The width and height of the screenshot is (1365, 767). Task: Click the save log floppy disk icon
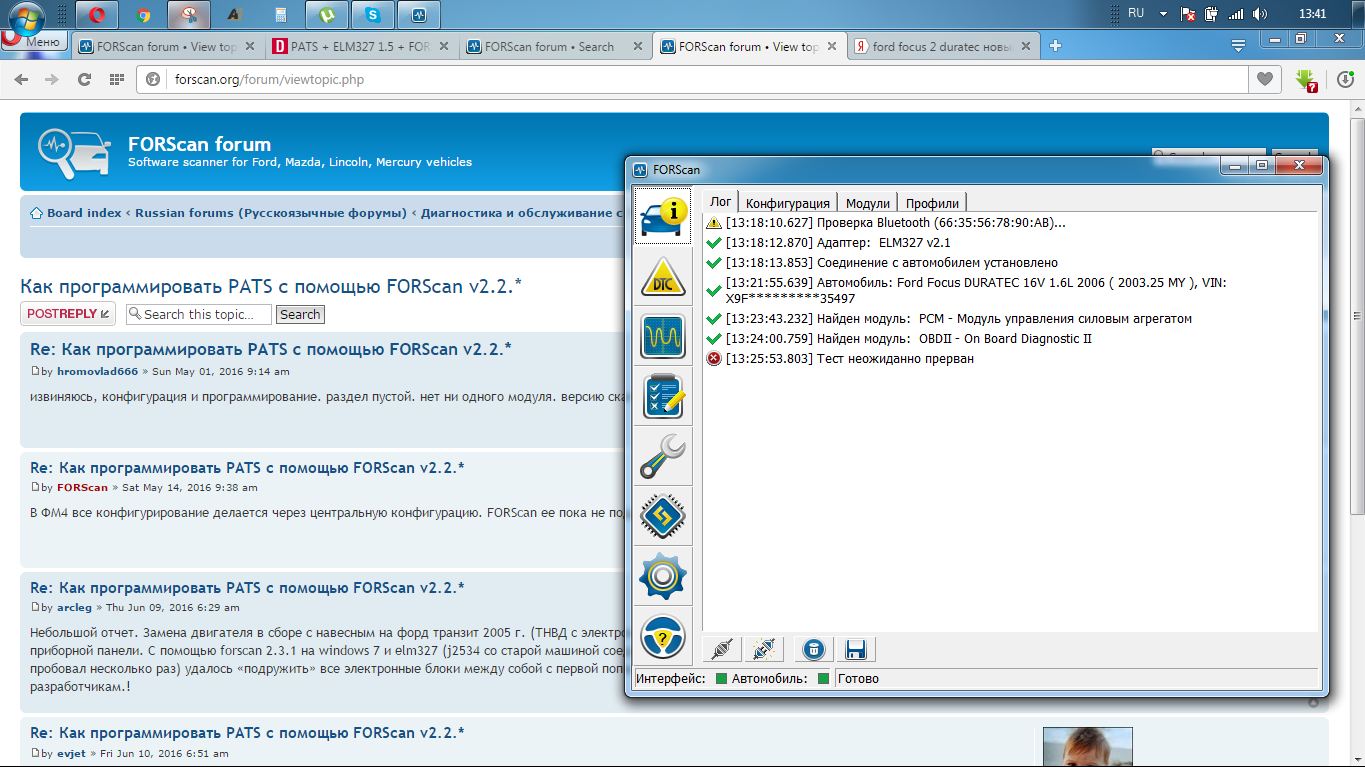tap(855, 649)
